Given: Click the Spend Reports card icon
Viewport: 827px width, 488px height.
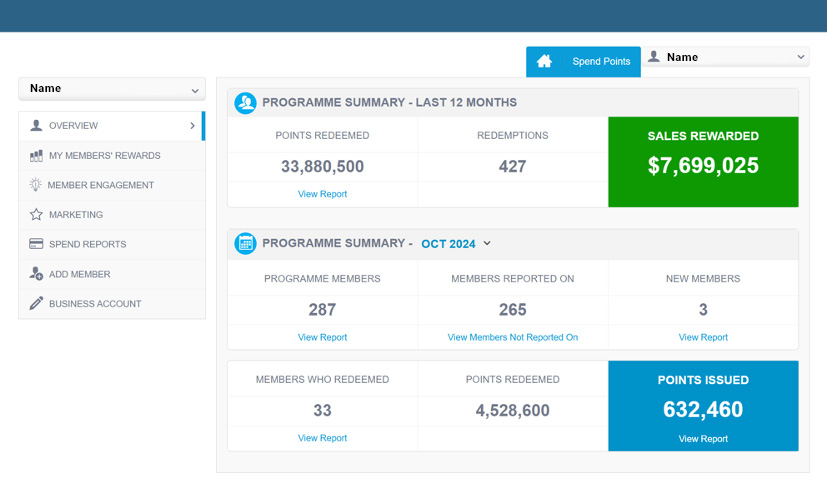Looking at the screenshot, I should [36, 244].
